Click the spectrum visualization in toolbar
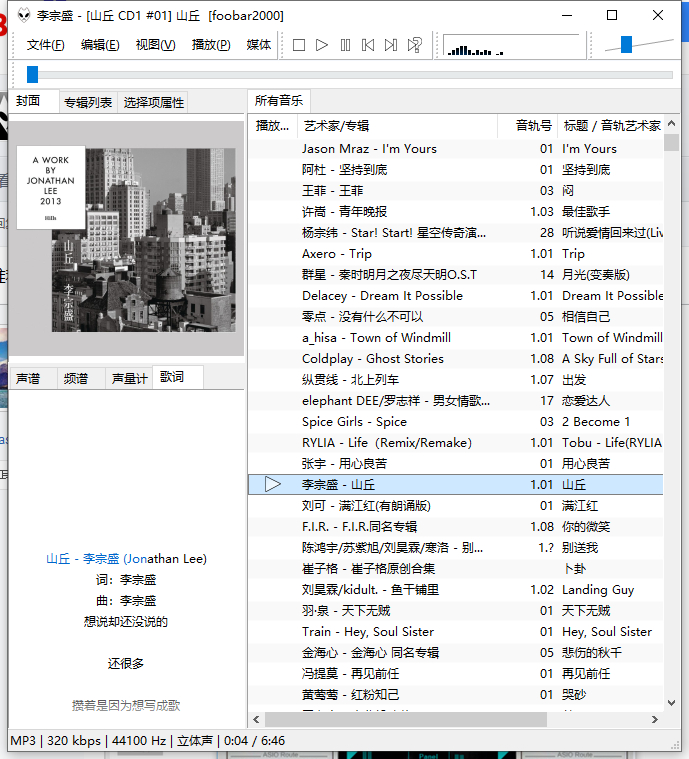 (x=511, y=46)
